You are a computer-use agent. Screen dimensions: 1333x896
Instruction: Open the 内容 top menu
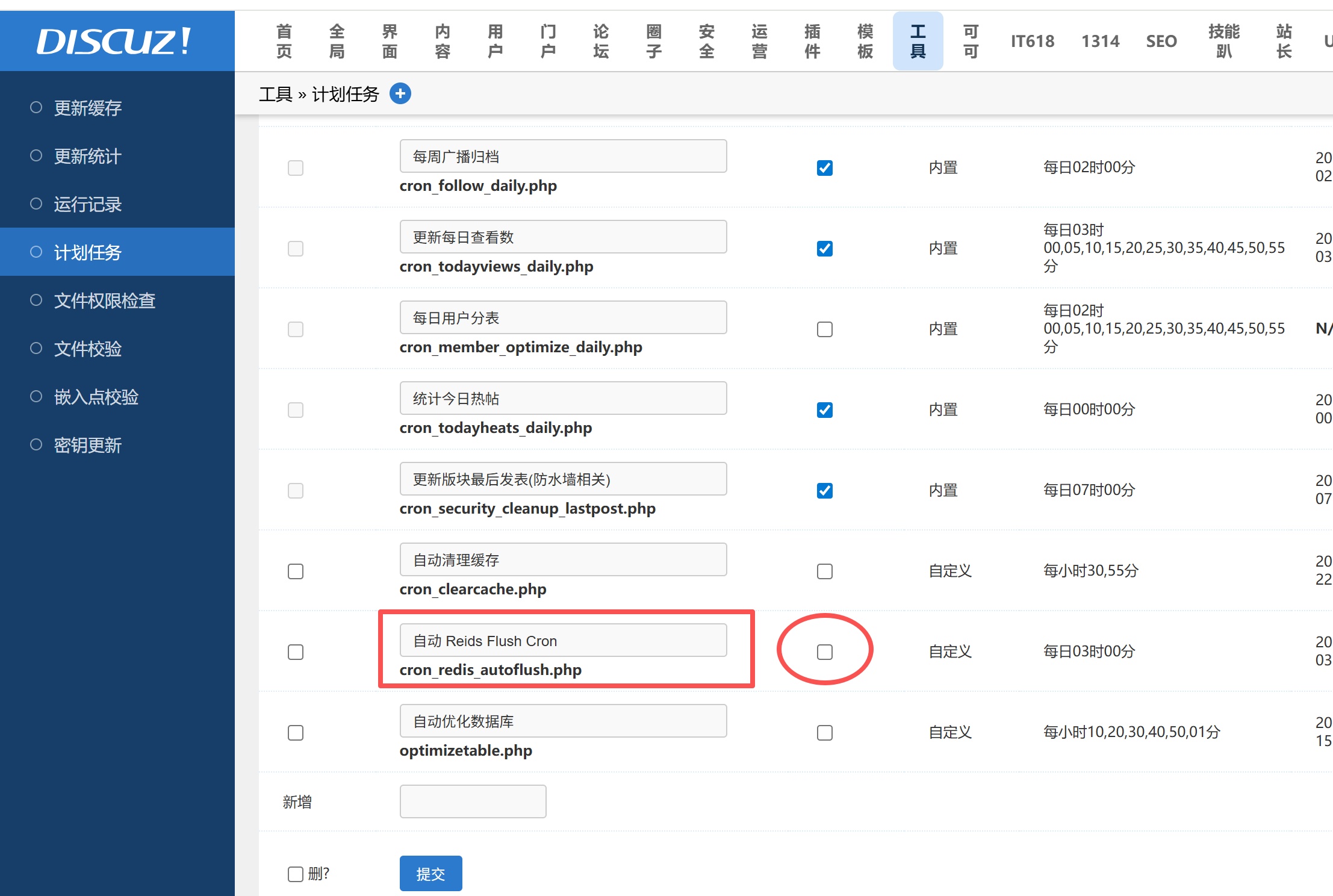(x=443, y=41)
